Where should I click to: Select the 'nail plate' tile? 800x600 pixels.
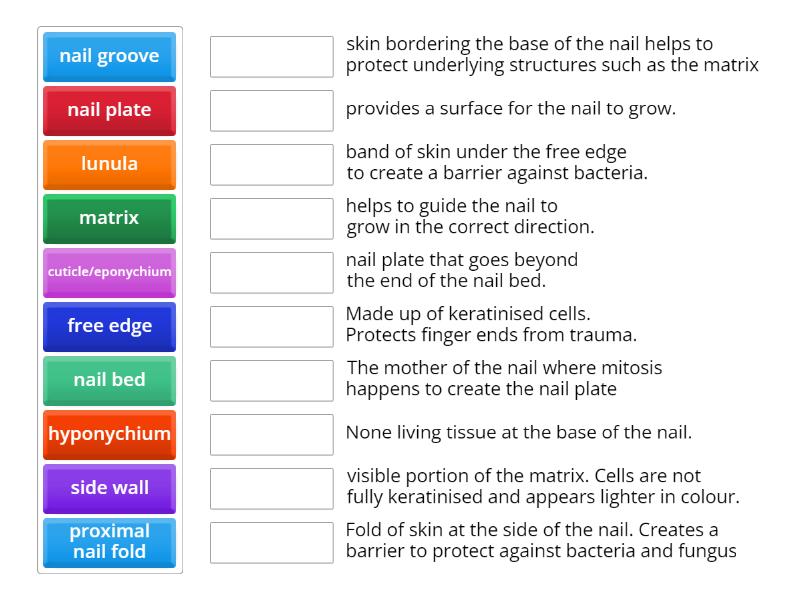coord(108,111)
